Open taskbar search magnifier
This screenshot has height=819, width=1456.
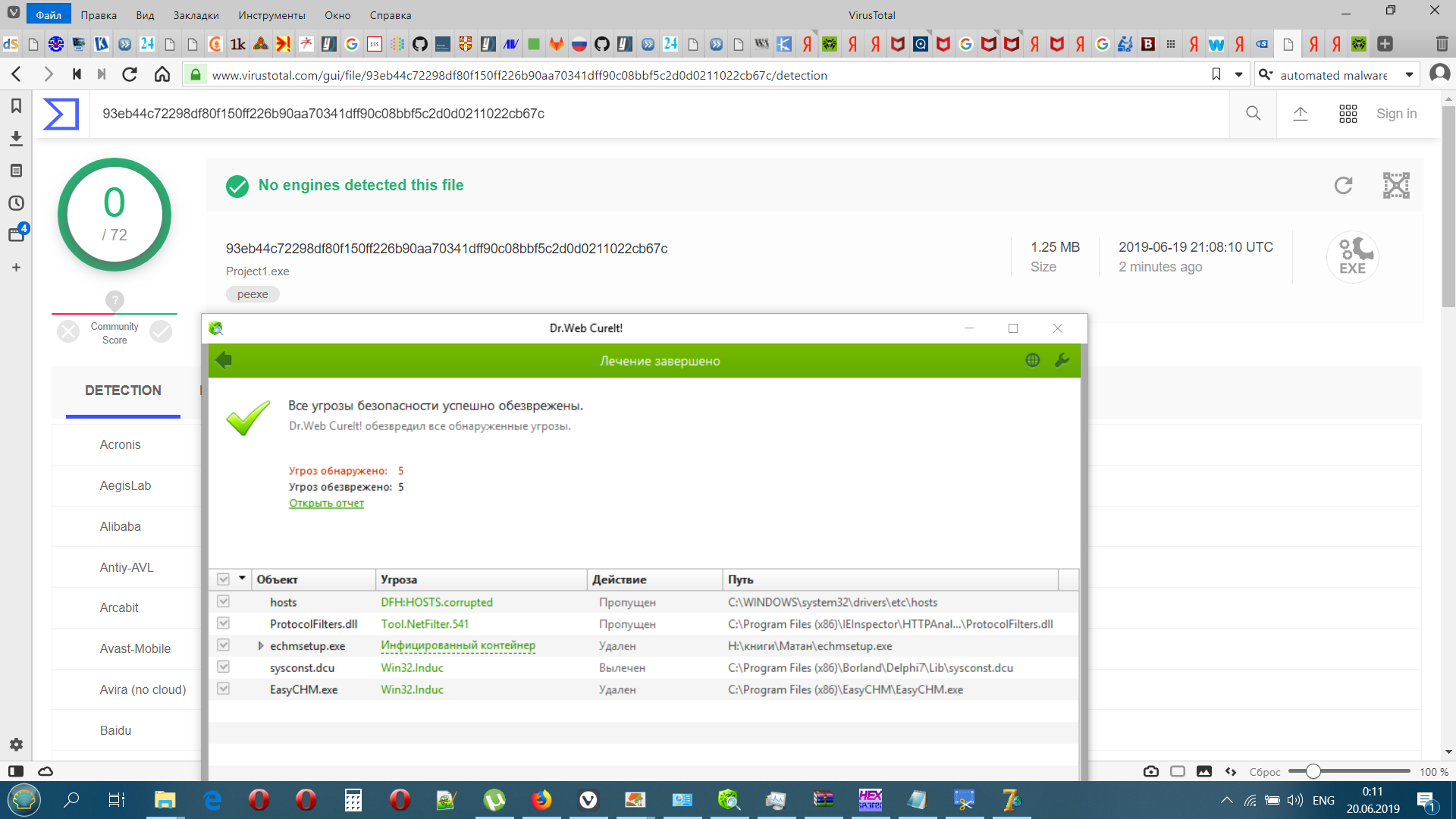(71, 800)
